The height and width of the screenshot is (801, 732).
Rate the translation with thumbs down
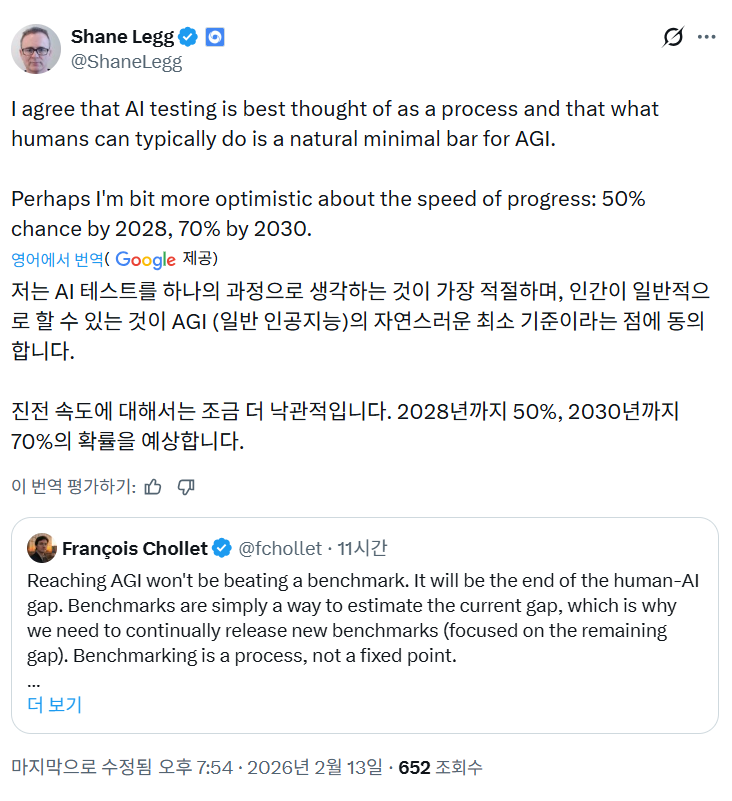point(185,487)
